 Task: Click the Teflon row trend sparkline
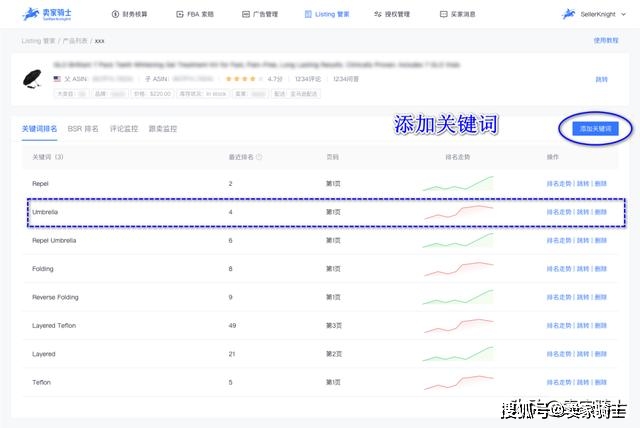point(459,382)
